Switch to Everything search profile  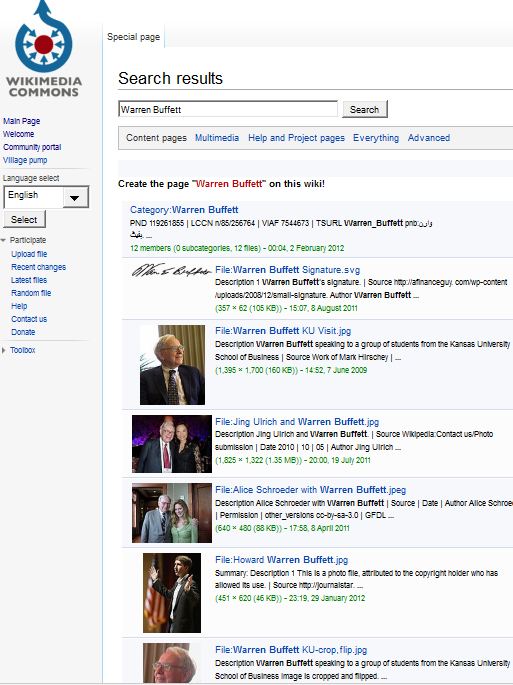376,138
